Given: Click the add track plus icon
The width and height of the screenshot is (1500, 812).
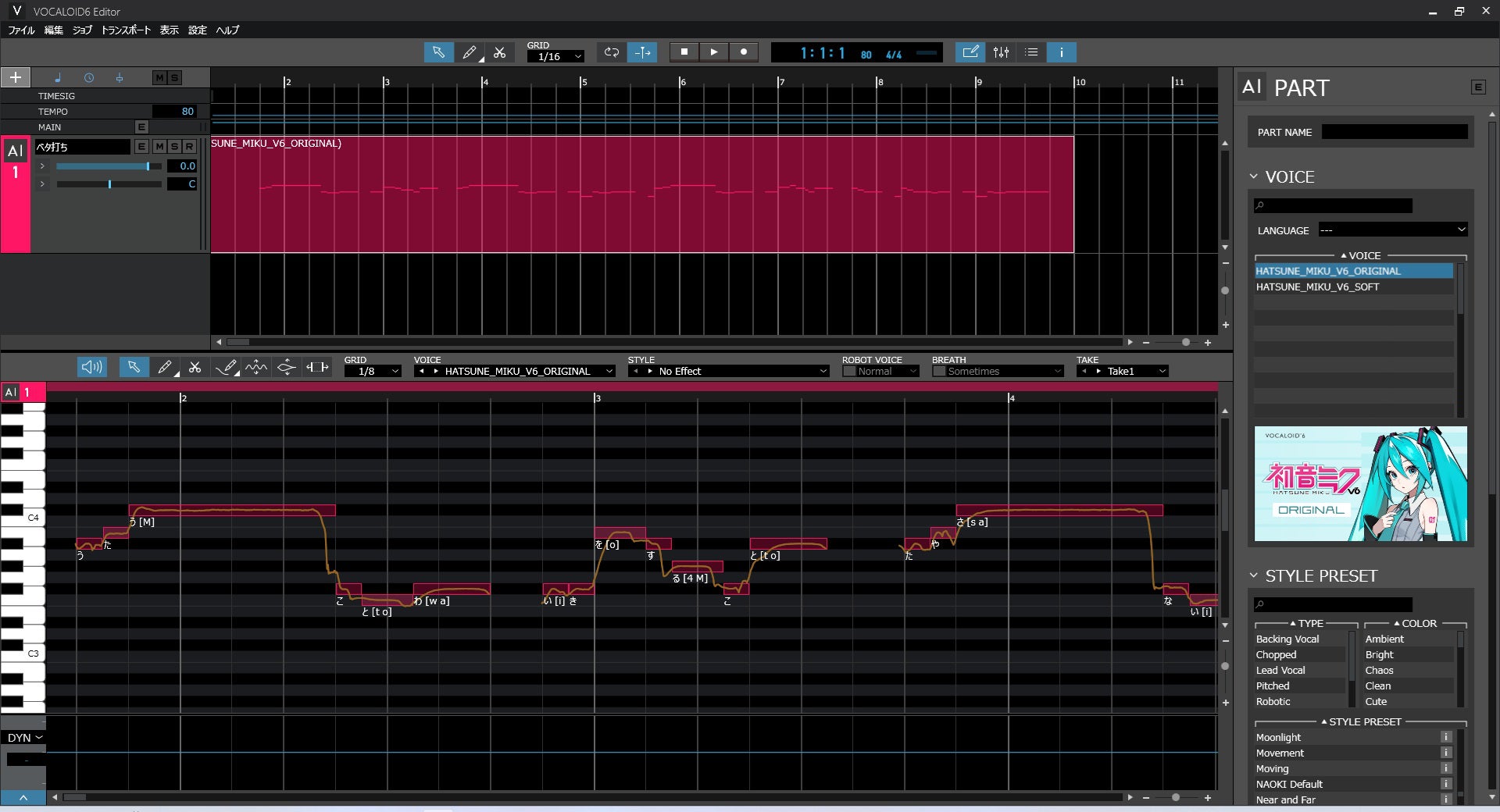Looking at the screenshot, I should [15, 77].
